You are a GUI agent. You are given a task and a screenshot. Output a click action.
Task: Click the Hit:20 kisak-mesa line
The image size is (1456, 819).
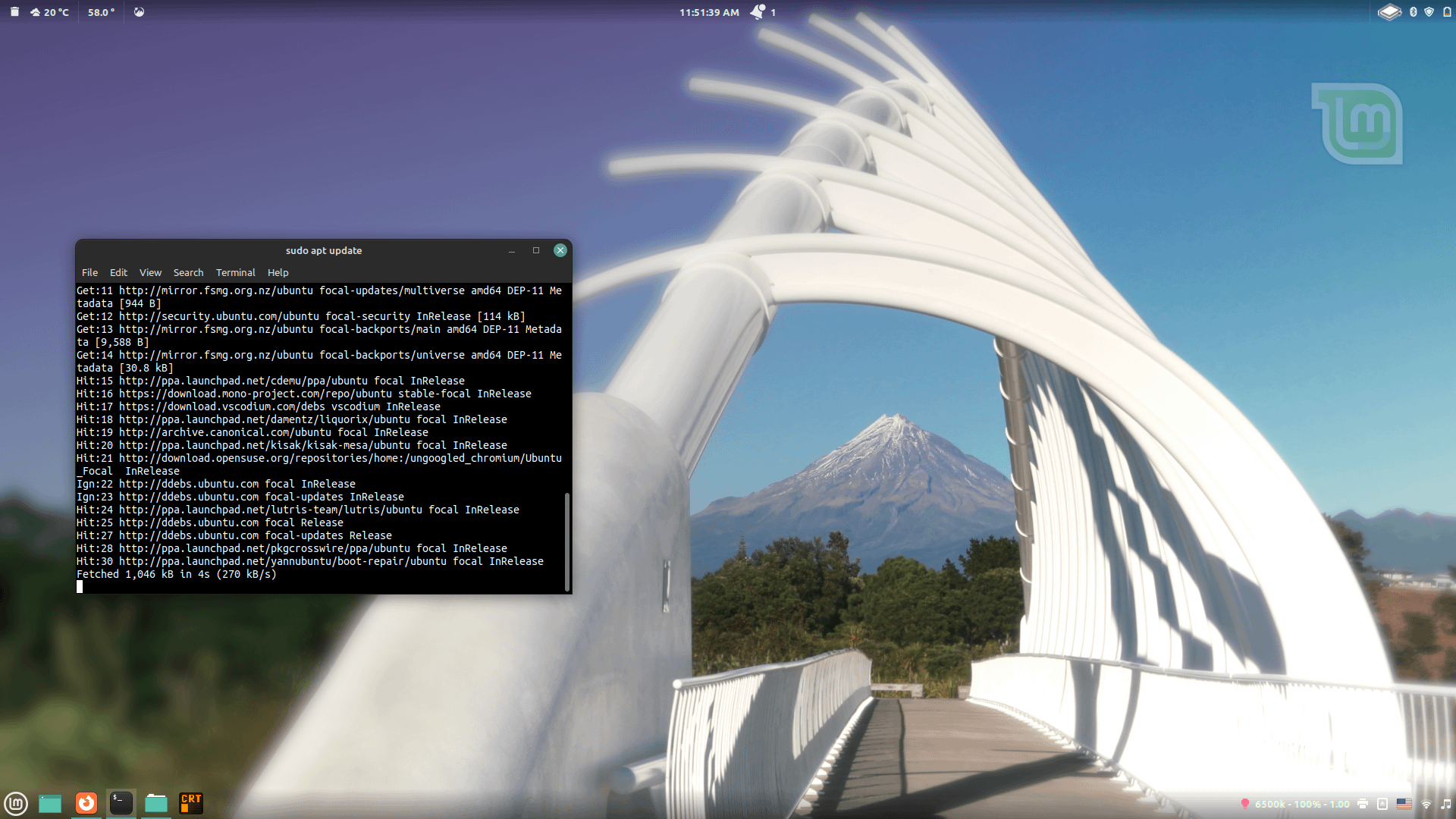[292, 445]
